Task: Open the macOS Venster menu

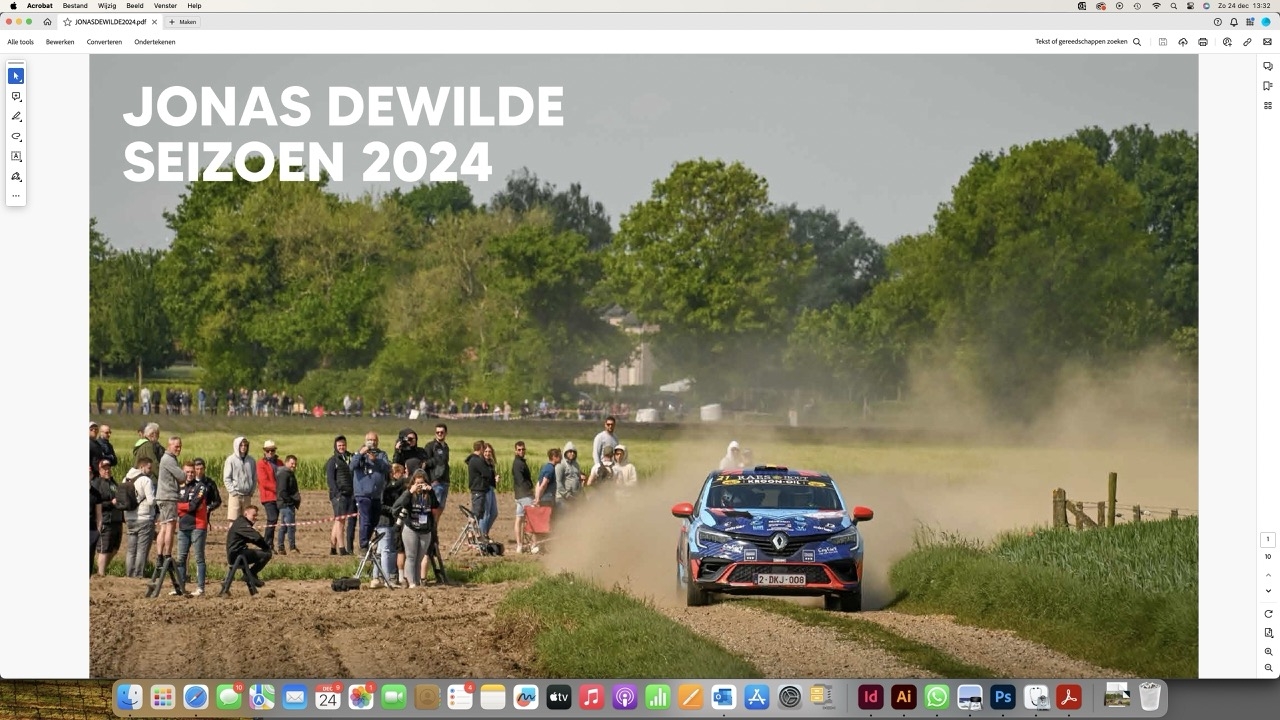Action: coord(164,5)
